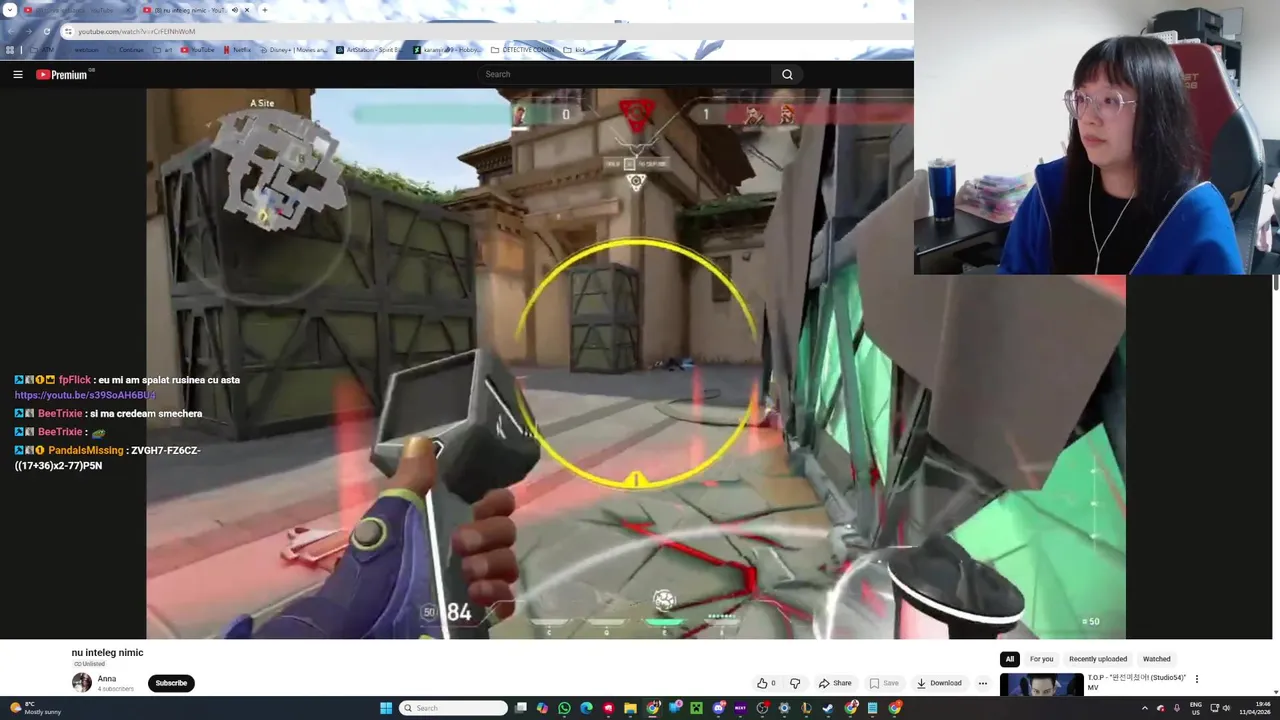This screenshot has width=1280, height=720.
Task: Focus the YouTube search box
Action: click(624, 74)
